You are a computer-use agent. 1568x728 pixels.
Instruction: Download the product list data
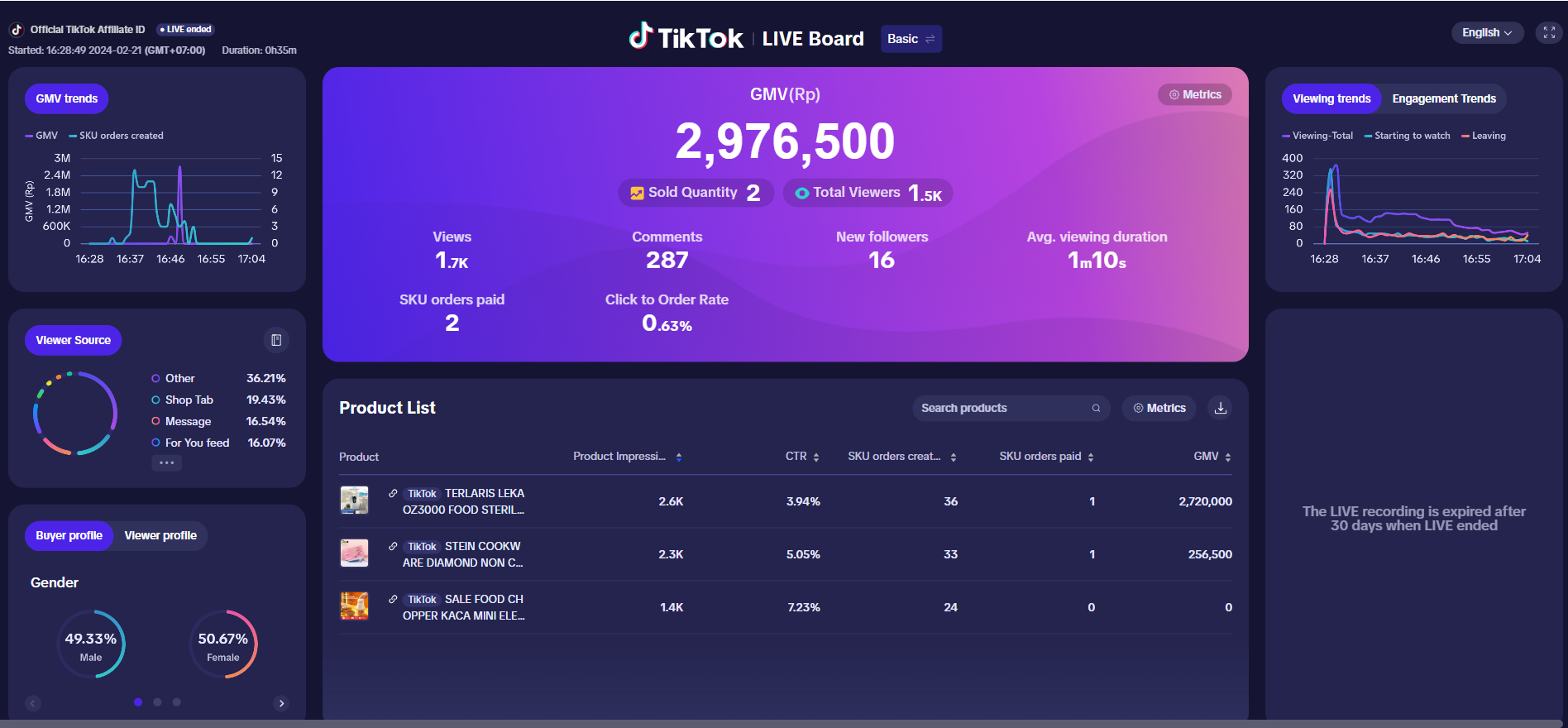[1220, 408]
